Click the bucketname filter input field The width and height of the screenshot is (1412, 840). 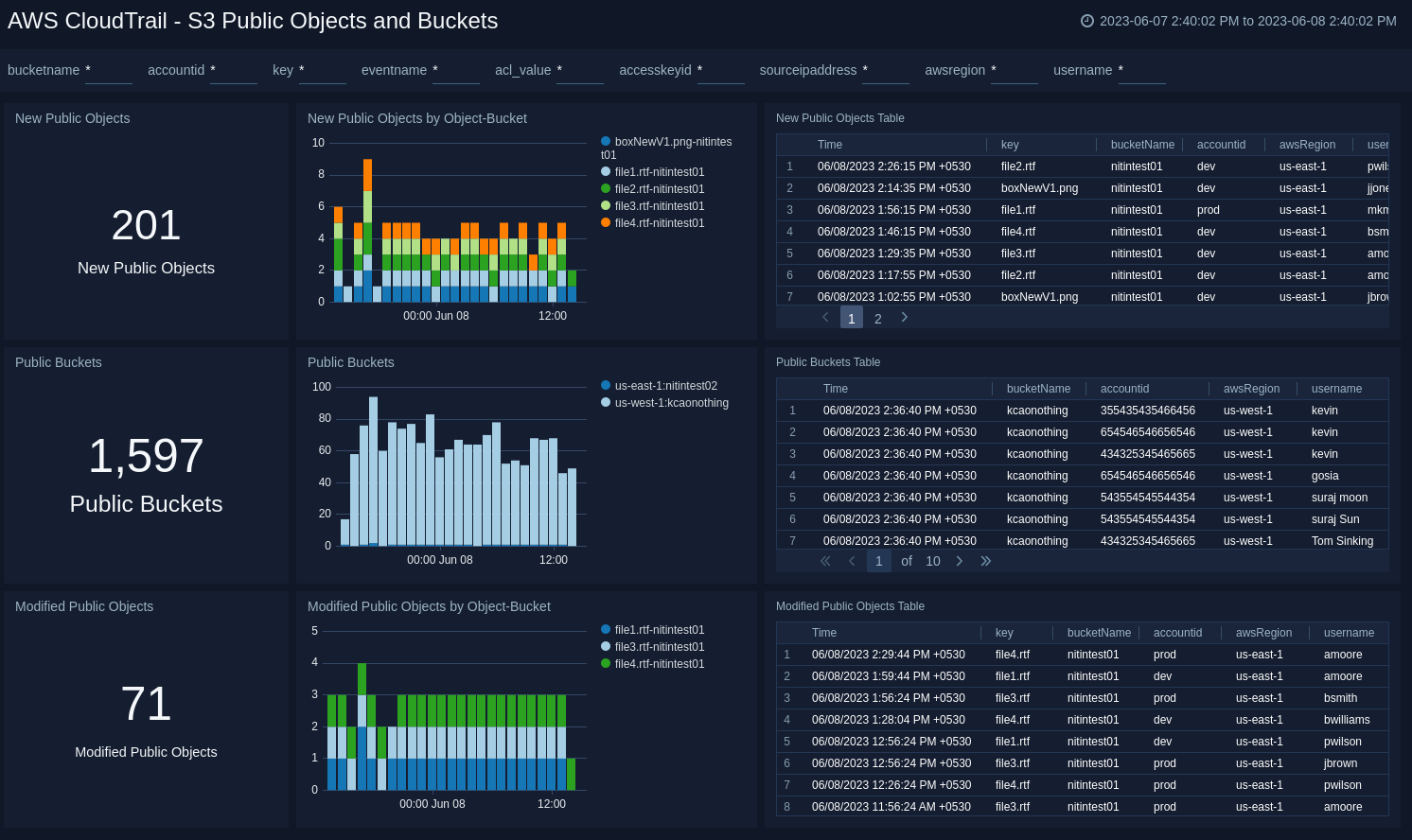[109, 71]
